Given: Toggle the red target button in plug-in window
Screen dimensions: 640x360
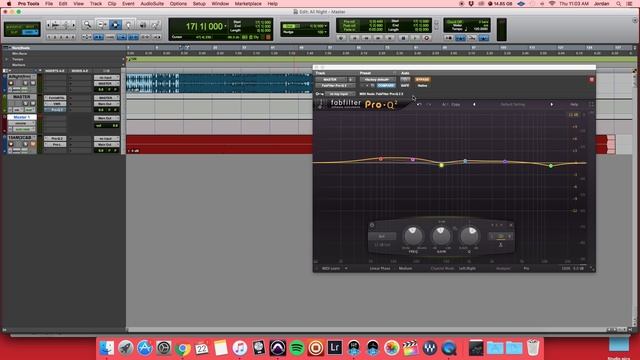Looking at the screenshot, I should click(x=591, y=80).
